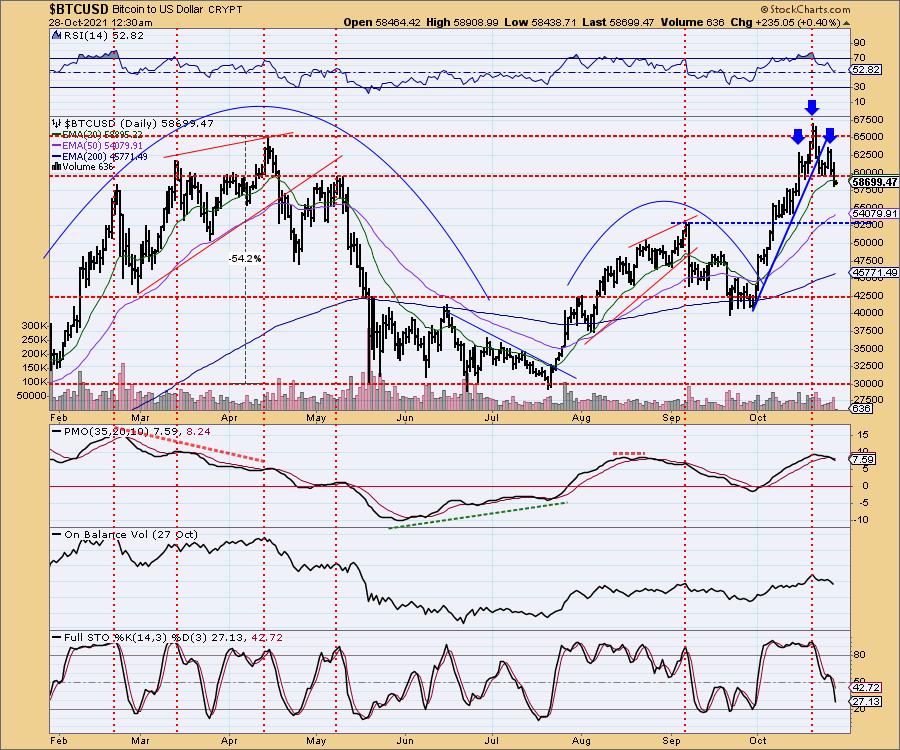The height and width of the screenshot is (750, 900).
Task: Click the green EMA(20) legend line
Action: coord(56,135)
